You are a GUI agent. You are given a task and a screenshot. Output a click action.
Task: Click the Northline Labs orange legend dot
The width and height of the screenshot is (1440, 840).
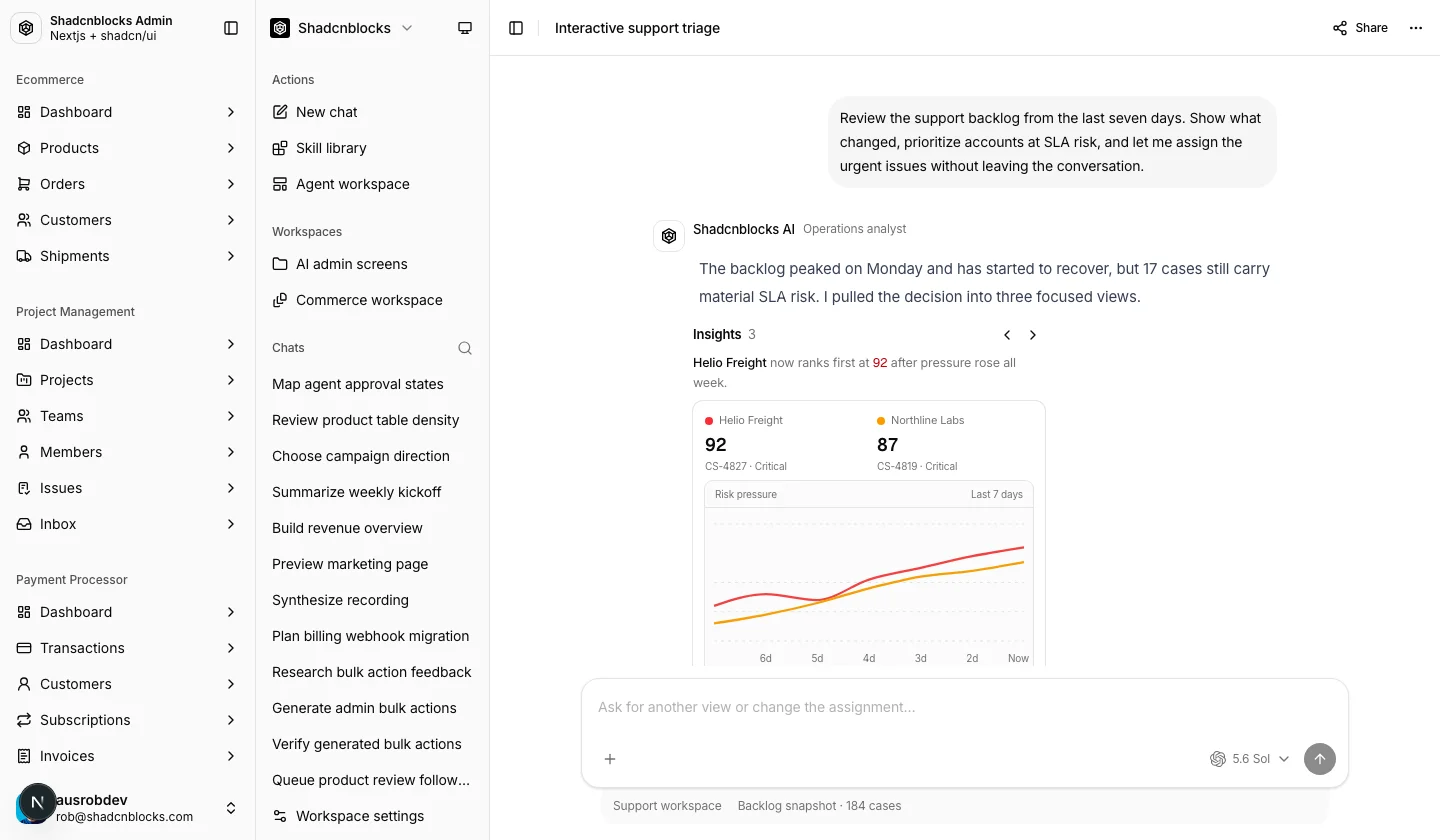881,421
